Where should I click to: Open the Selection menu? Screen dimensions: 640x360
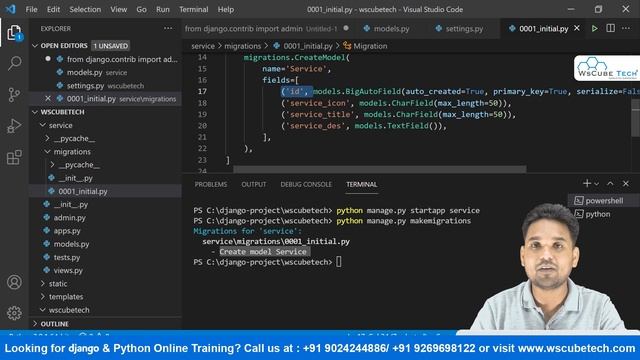(x=85, y=9)
